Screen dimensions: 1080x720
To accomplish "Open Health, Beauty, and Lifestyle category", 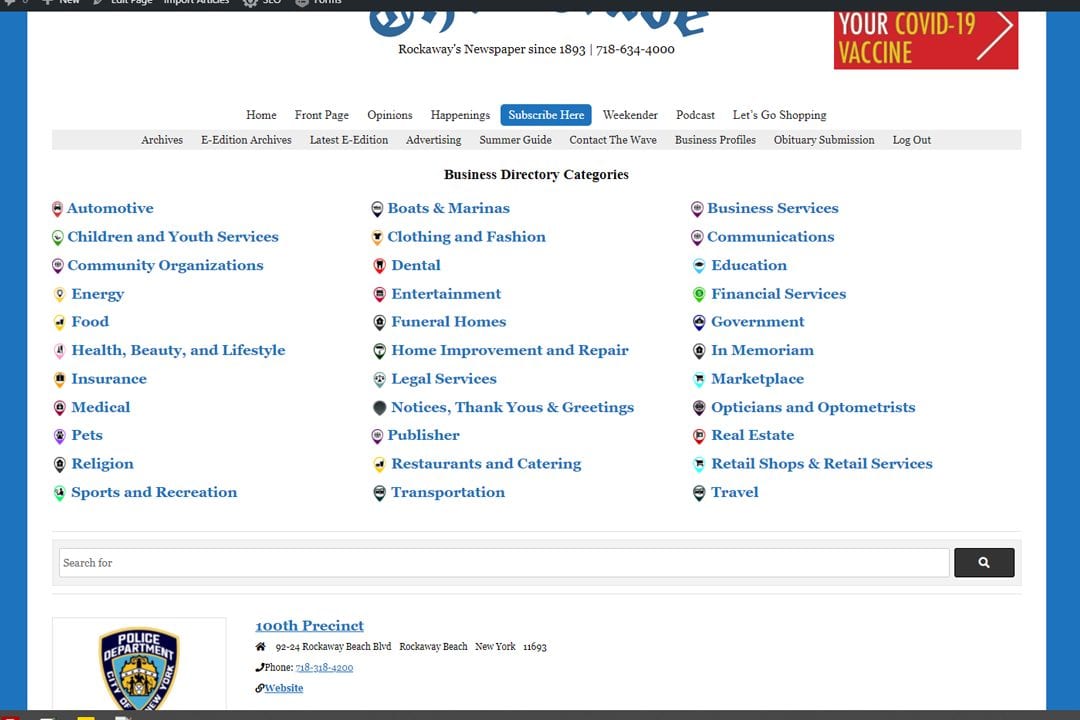I will [x=178, y=351].
